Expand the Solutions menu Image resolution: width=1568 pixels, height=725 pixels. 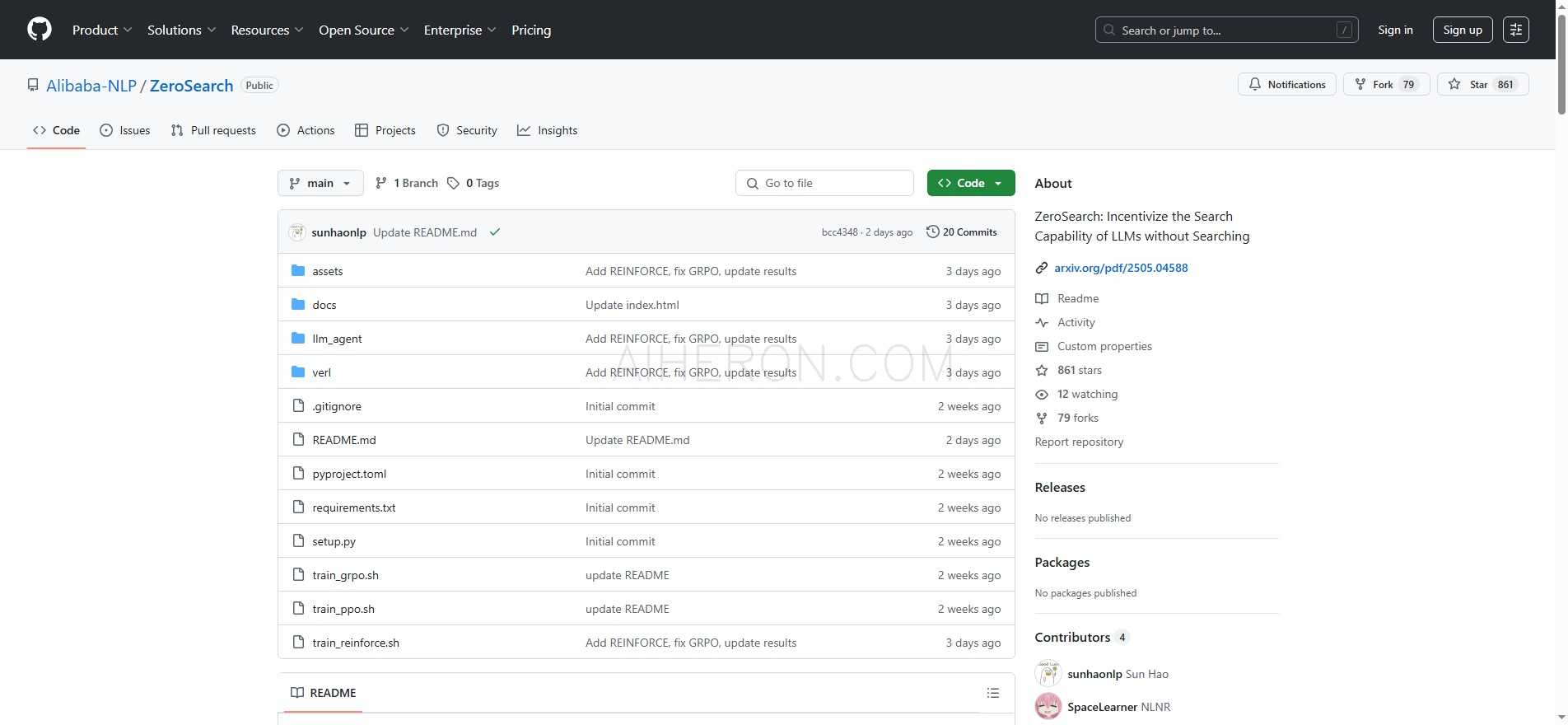(181, 30)
